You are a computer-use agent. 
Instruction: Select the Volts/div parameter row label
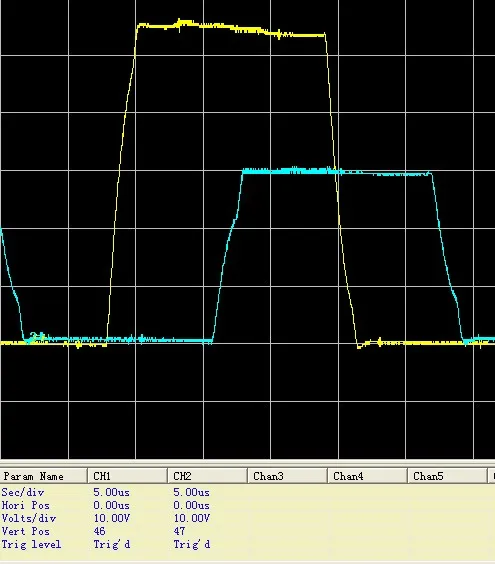pos(29,518)
